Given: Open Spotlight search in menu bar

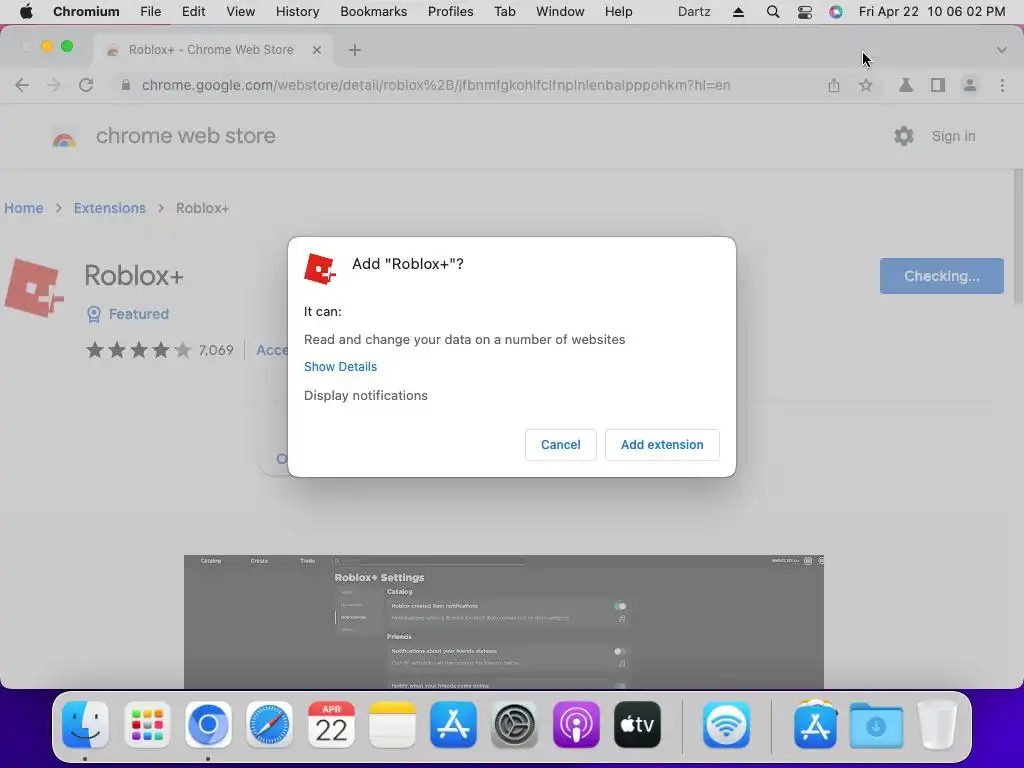Looking at the screenshot, I should tap(773, 12).
